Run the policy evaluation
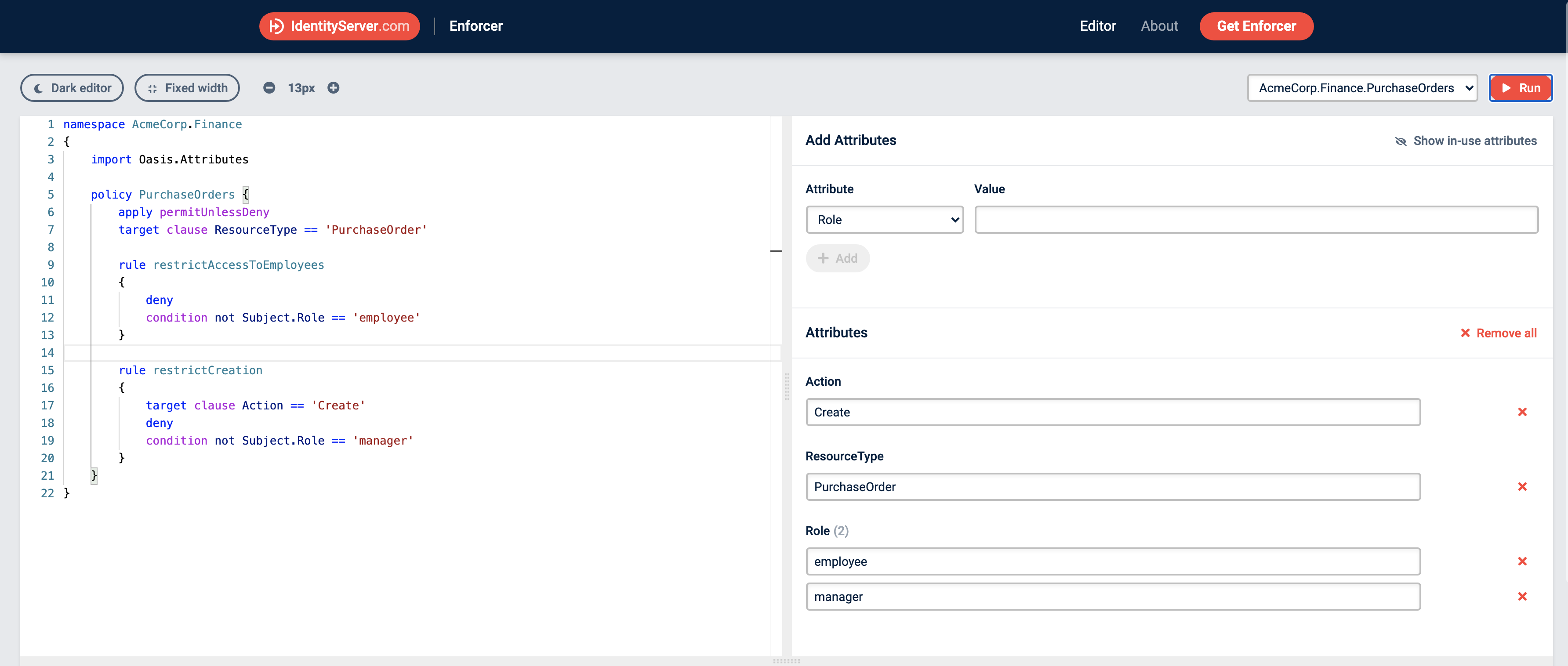 [x=1520, y=88]
